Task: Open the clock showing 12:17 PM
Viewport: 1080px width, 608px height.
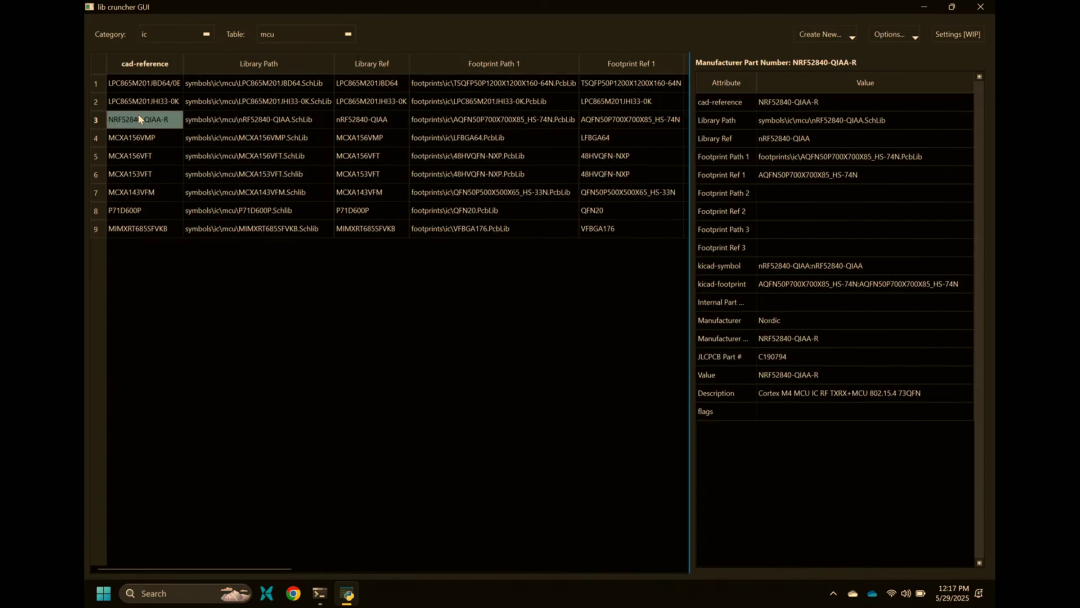Action: click(x=952, y=594)
